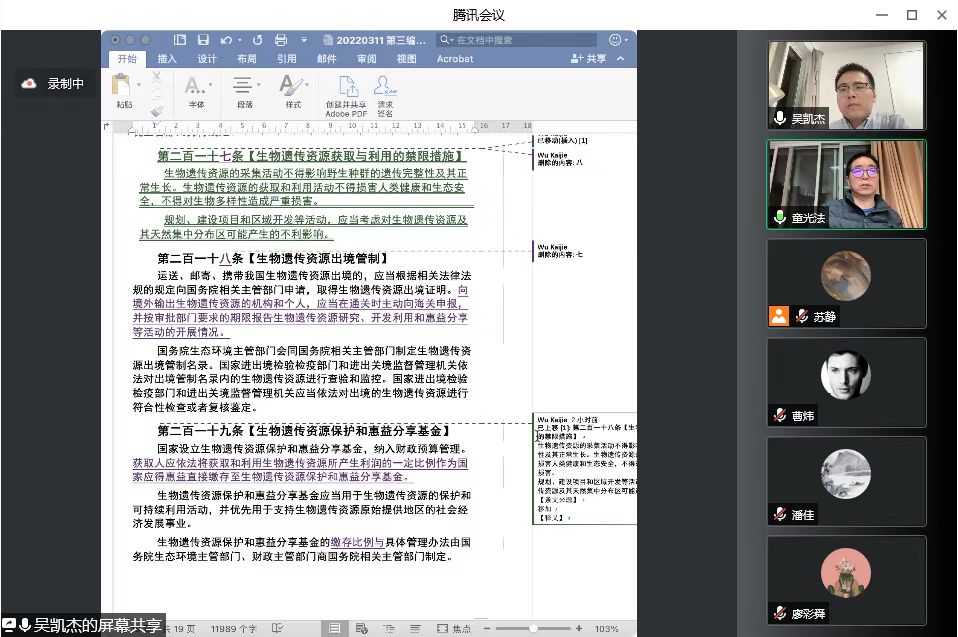Toggle Focus mode in the status bar

pos(454,628)
